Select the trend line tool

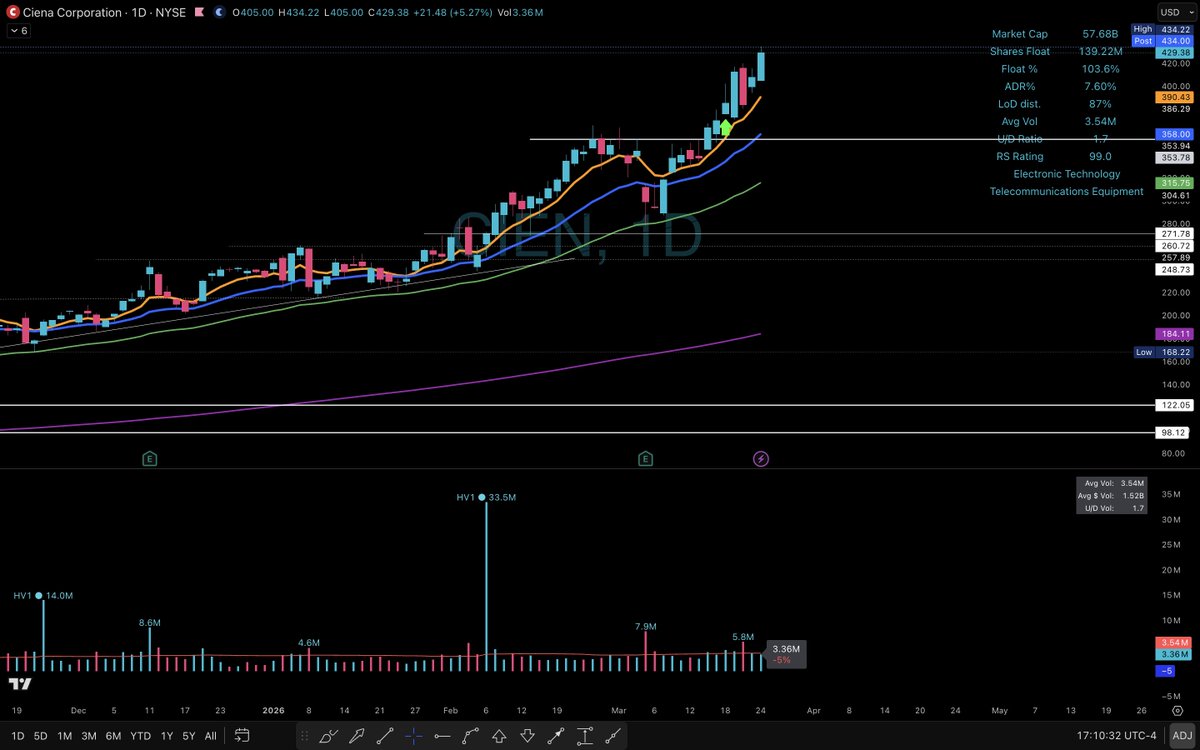386,736
